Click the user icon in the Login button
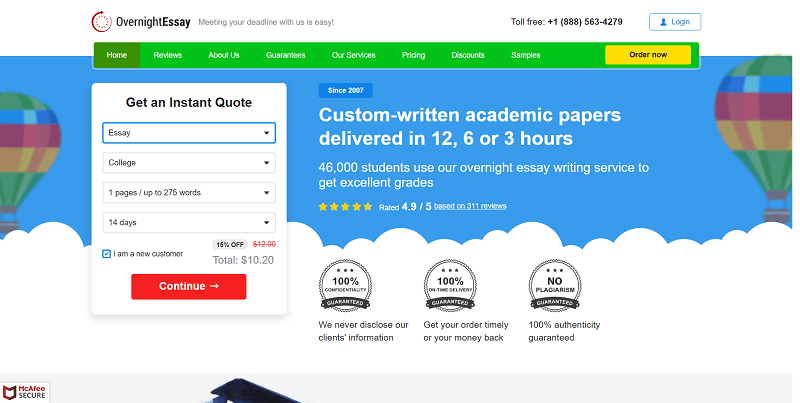This screenshot has height=403, width=800. click(663, 22)
